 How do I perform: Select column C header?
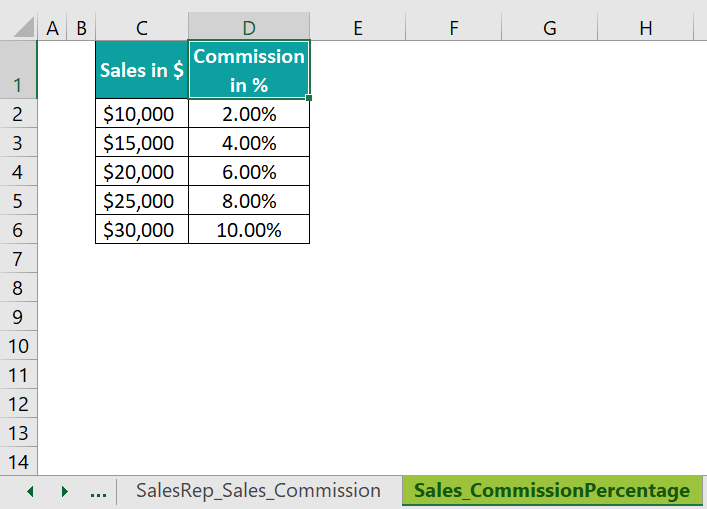click(x=142, y=28)
